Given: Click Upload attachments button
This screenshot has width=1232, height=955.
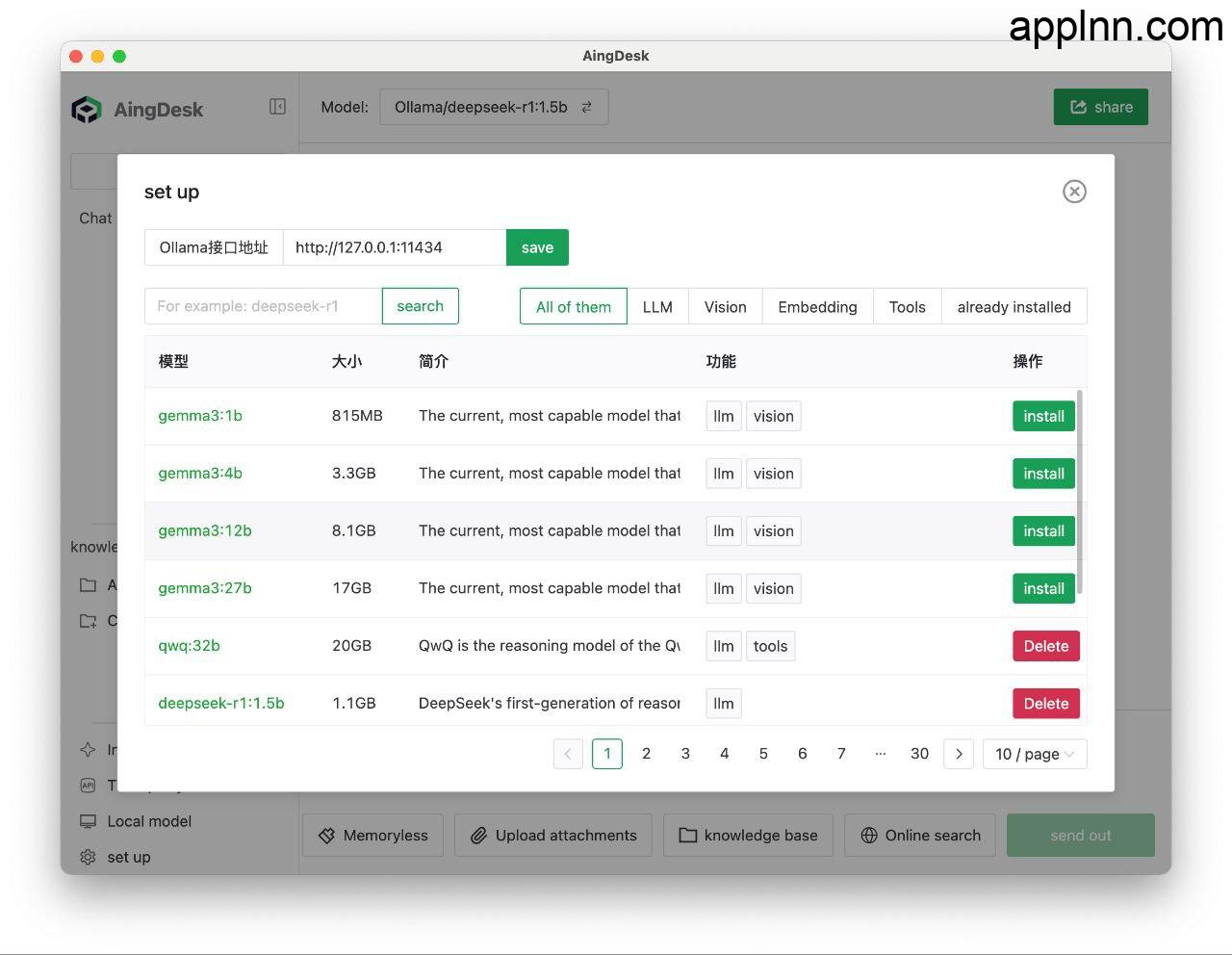Looking at the screenshot, I should point(552,836).
